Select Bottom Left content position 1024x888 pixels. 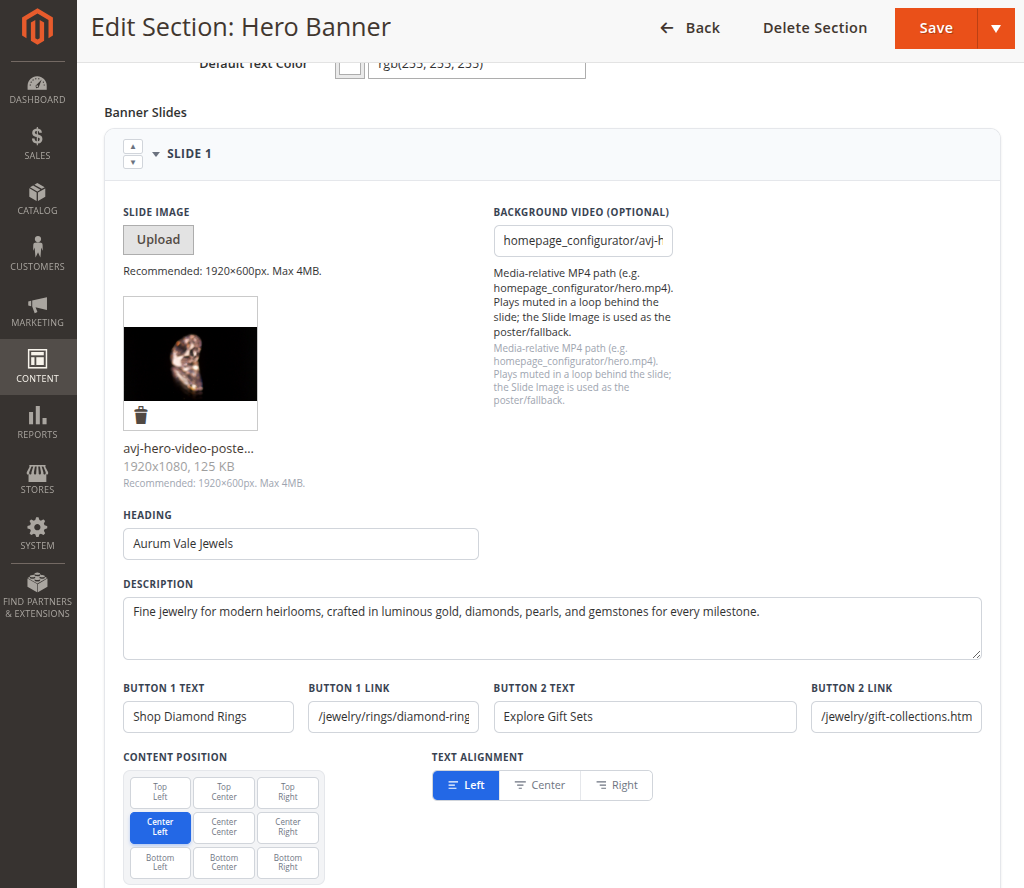tap(160, 863)
